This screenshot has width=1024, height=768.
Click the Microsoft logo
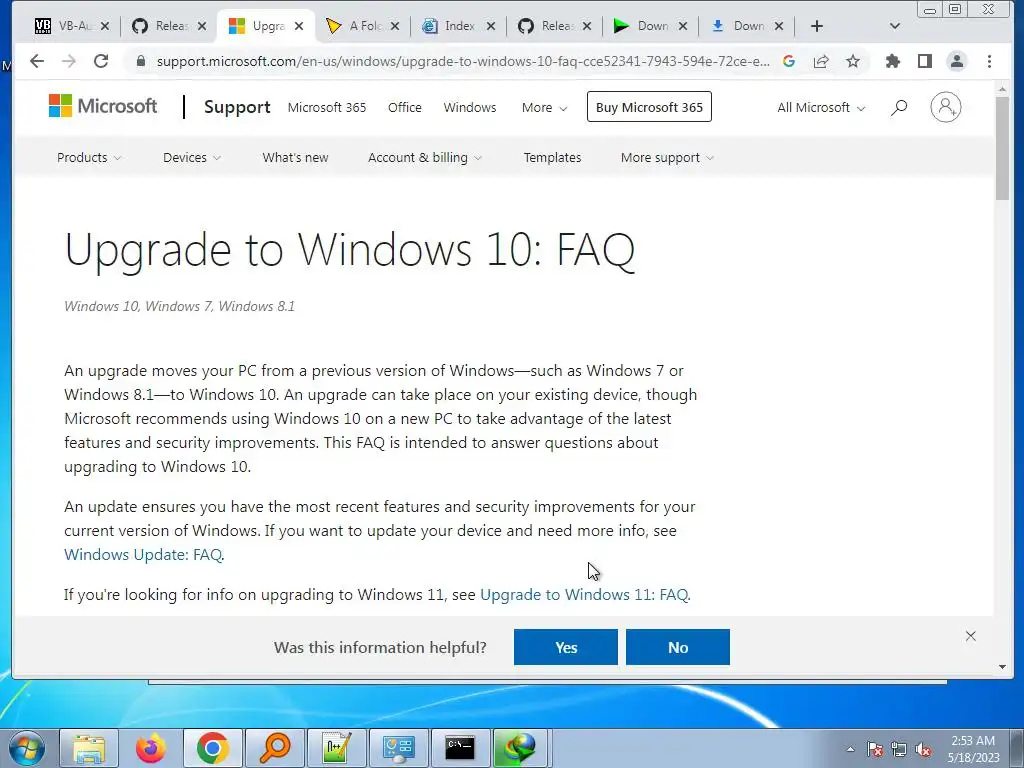103,106
